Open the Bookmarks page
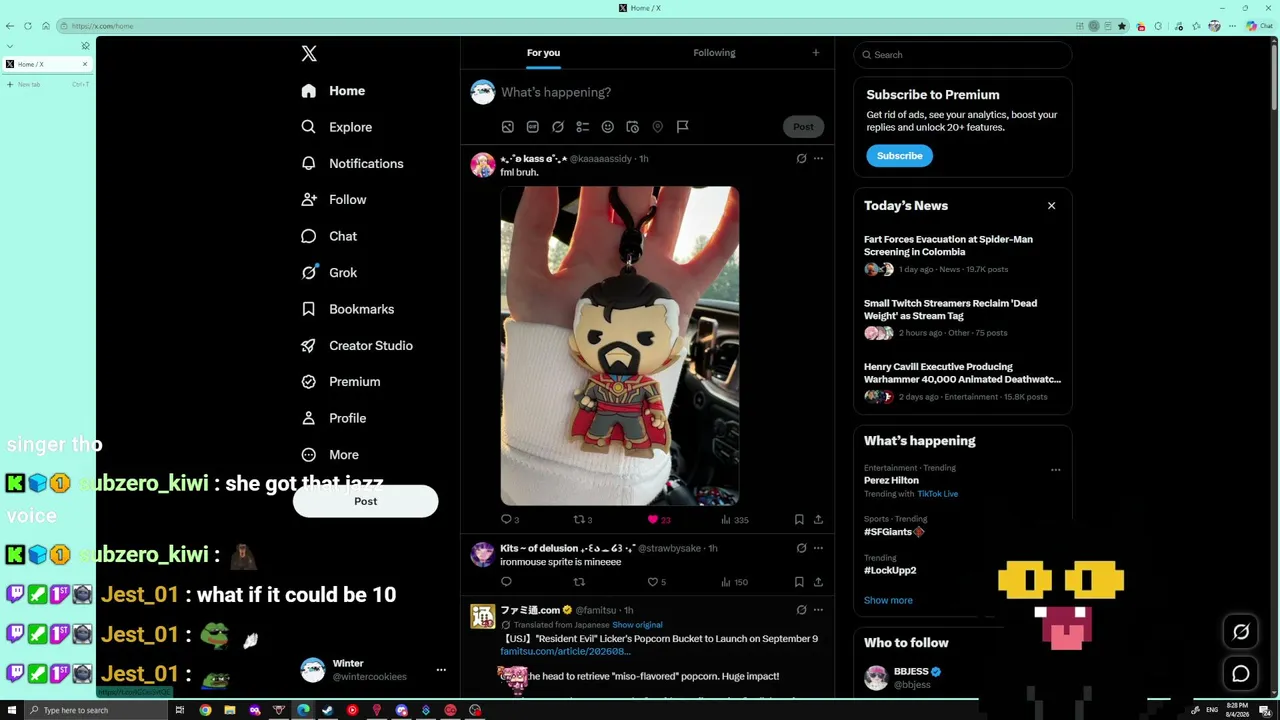The image size is (1280, 720). pyautogui.click(x=347, y=309)
